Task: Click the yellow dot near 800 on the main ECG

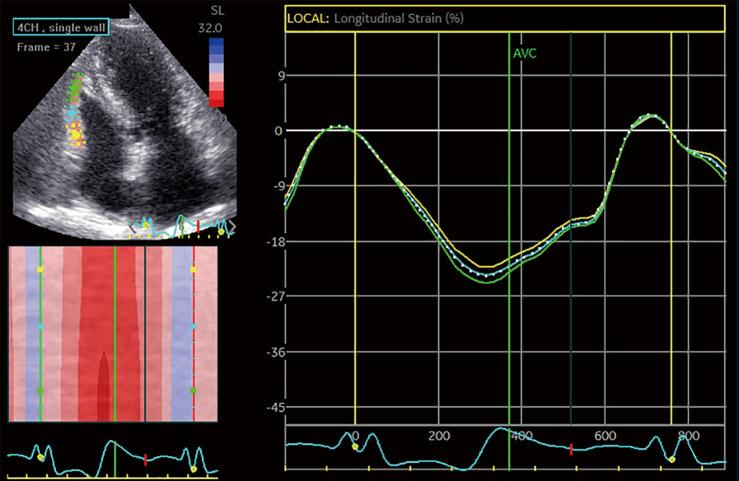Action: 672,459
